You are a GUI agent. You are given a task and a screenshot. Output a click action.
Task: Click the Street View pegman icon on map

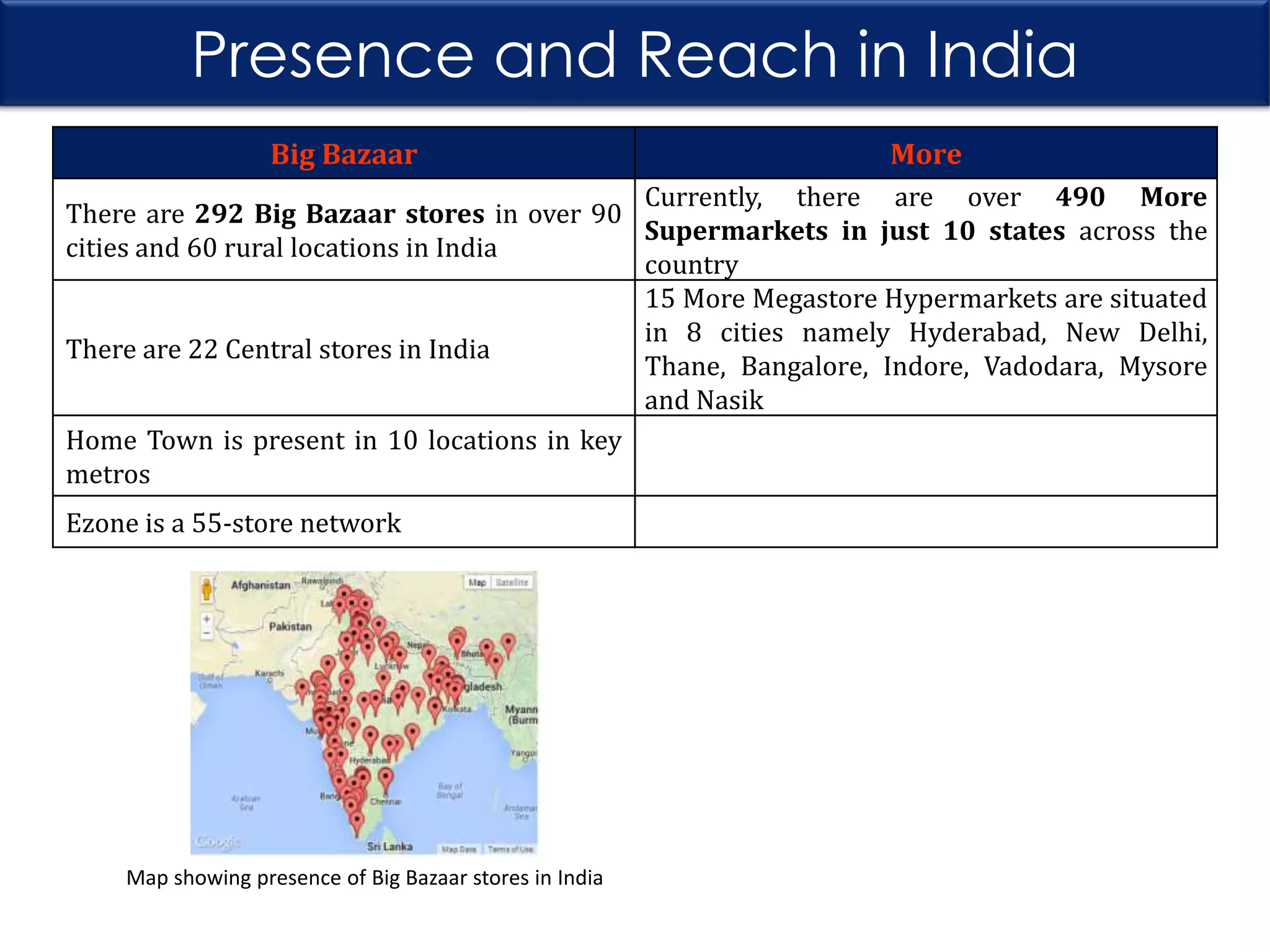(206, 589)
